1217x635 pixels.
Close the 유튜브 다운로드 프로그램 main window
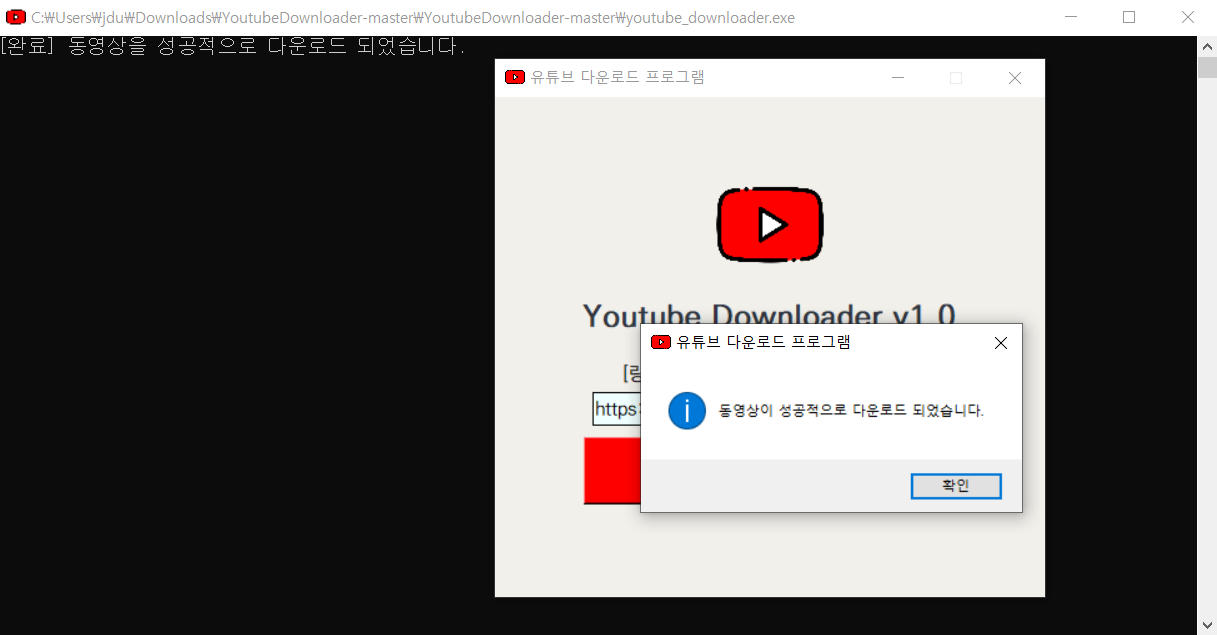point(1015,78)
